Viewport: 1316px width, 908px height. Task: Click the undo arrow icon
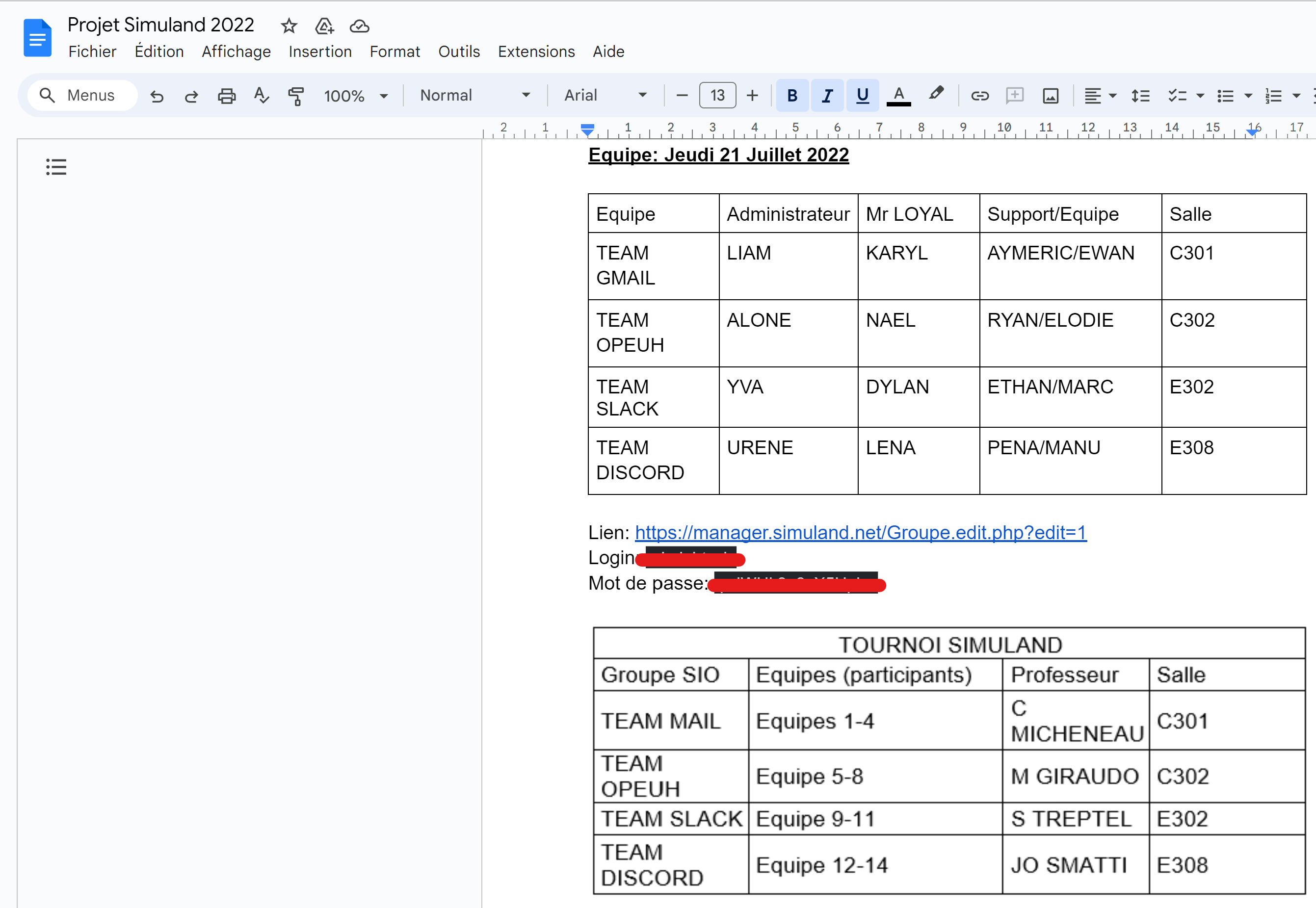157,96
